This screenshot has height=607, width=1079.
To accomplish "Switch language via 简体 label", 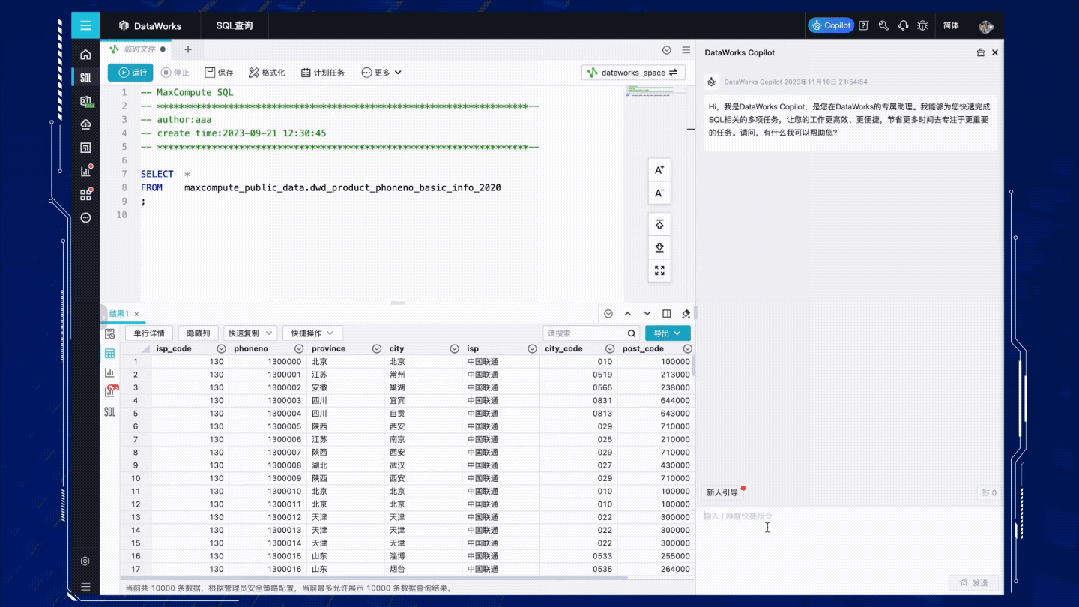I will [x=951, y=25].
